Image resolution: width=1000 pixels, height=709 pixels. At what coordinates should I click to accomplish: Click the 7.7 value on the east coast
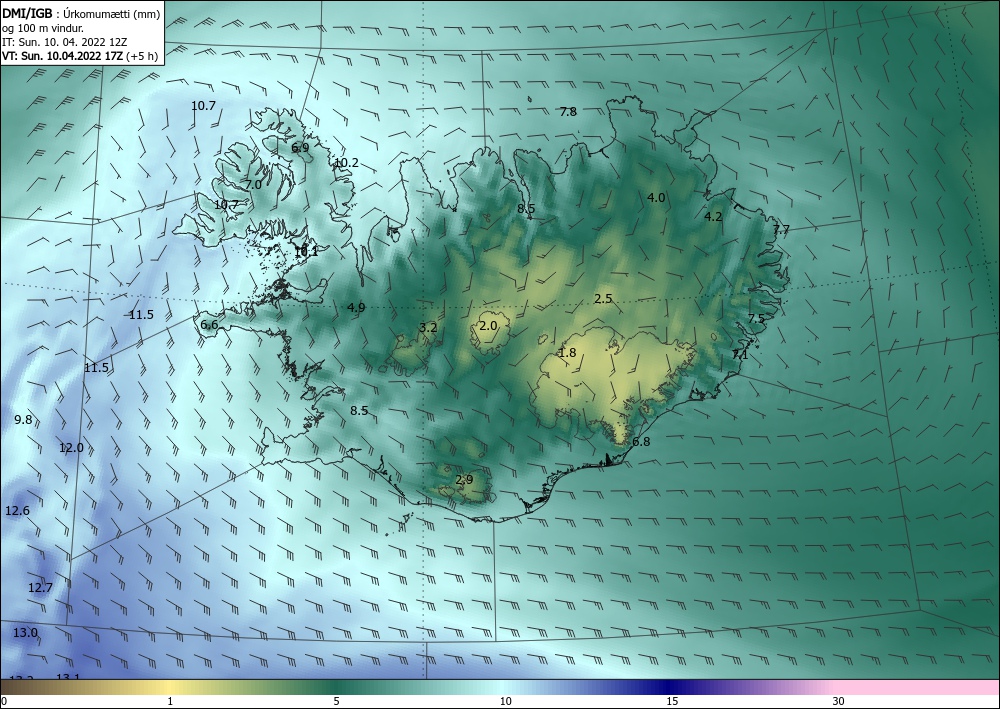pos(781,230)
